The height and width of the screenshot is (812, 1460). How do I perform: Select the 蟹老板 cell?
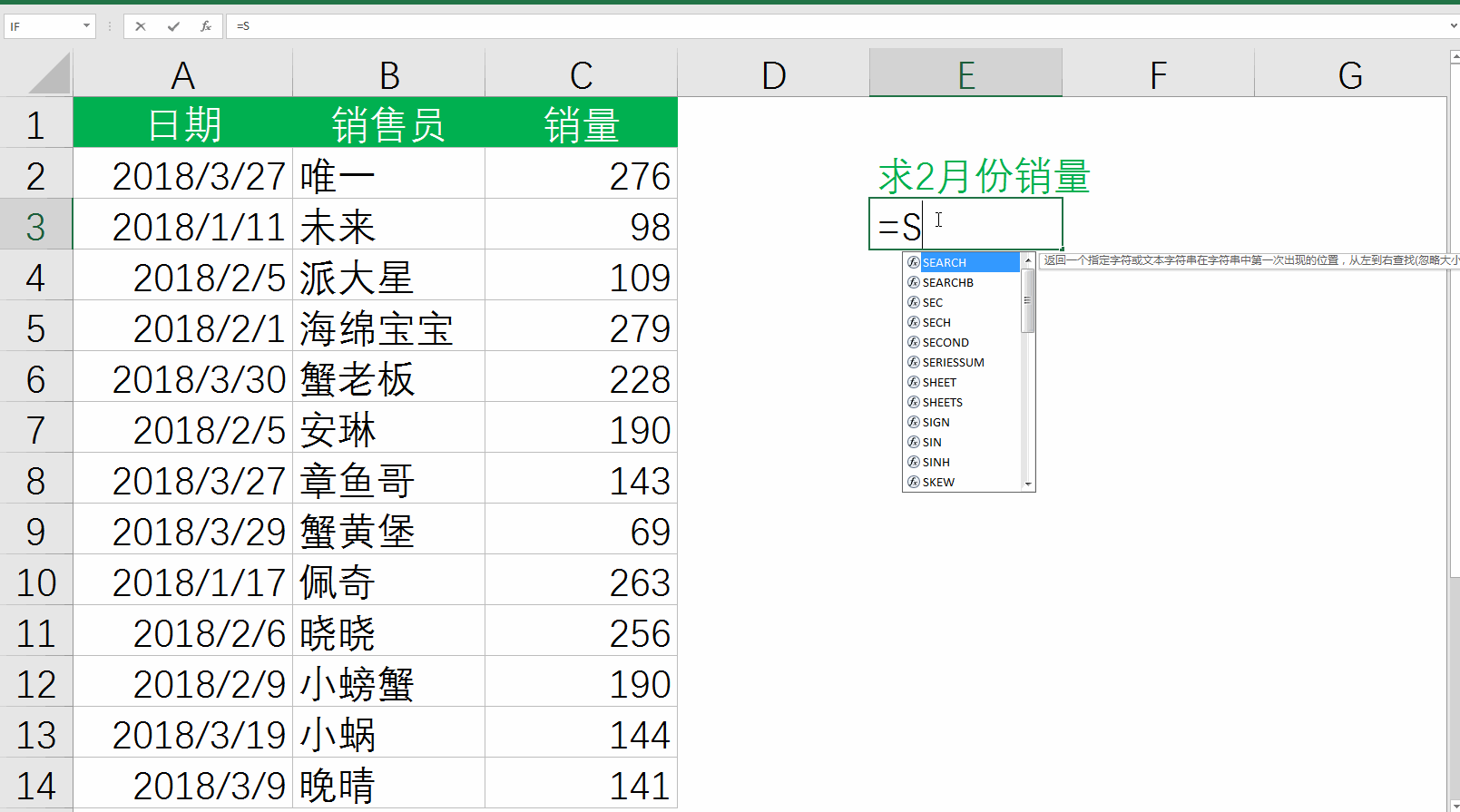[x=389, y=377]
